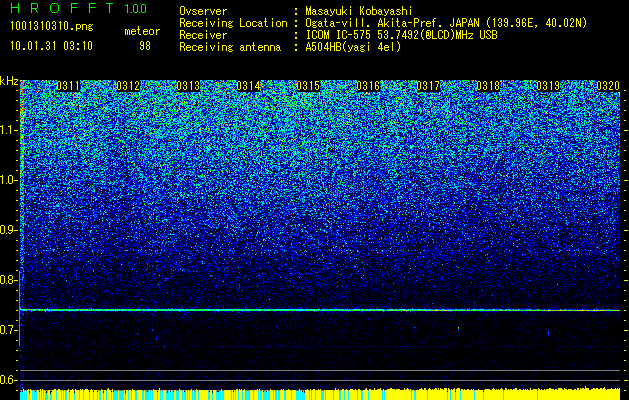The width and height of the screenshot is (629, 400).
Task: Click the 0319 time marker
Action: 548,86
